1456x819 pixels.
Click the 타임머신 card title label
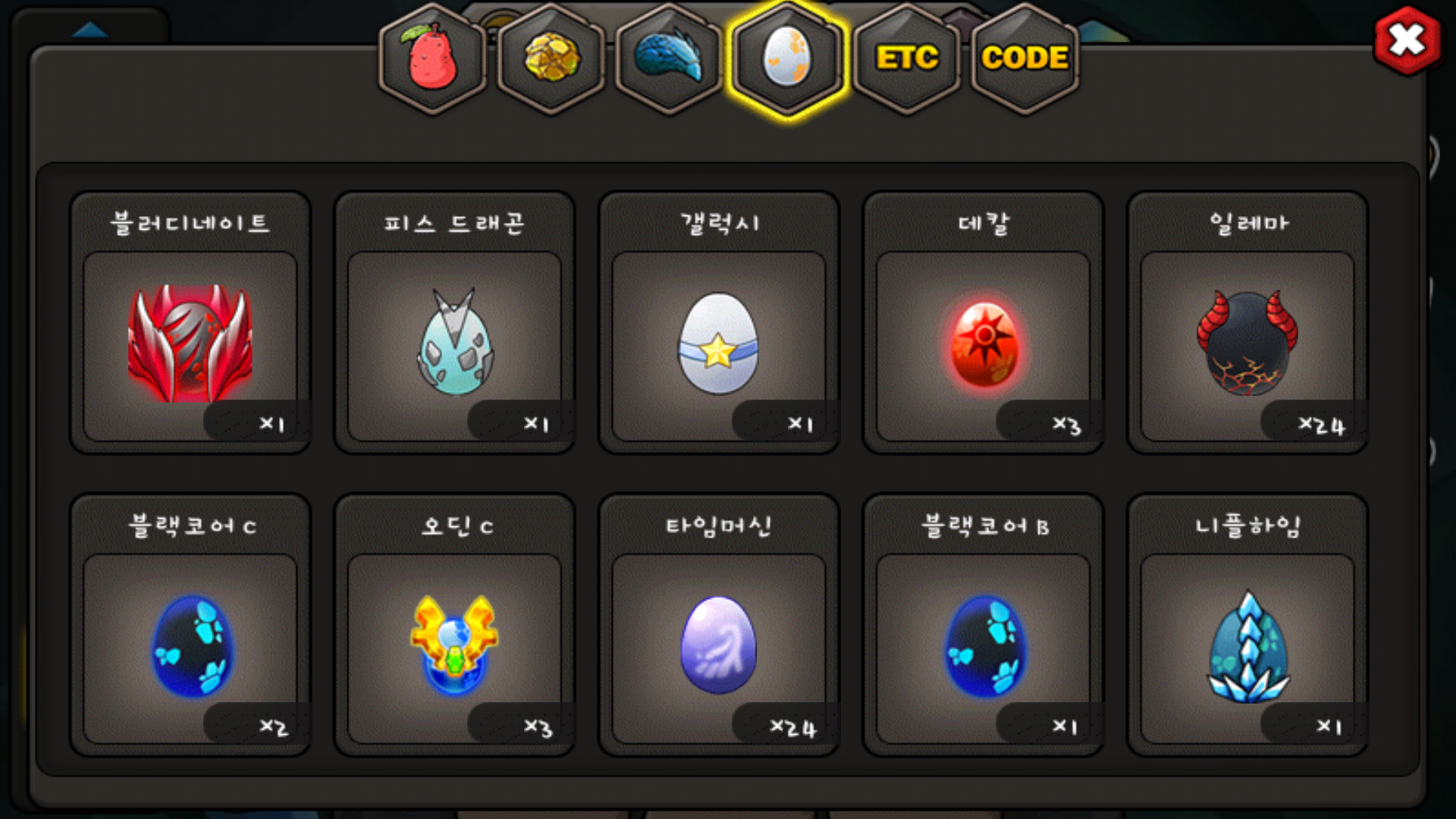(x=718, y=526)
